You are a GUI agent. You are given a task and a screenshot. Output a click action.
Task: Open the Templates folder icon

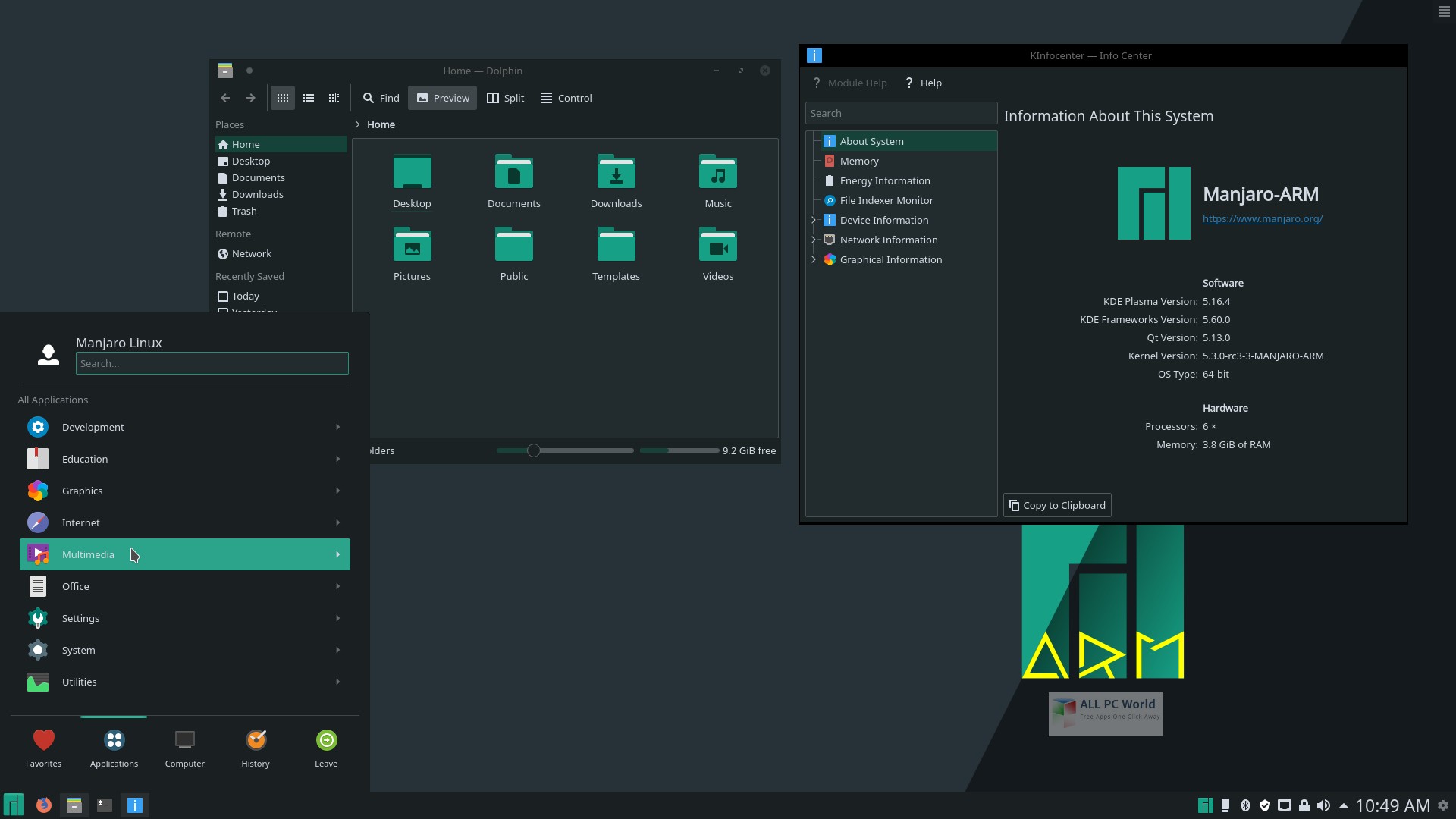(x=616, y=255)
